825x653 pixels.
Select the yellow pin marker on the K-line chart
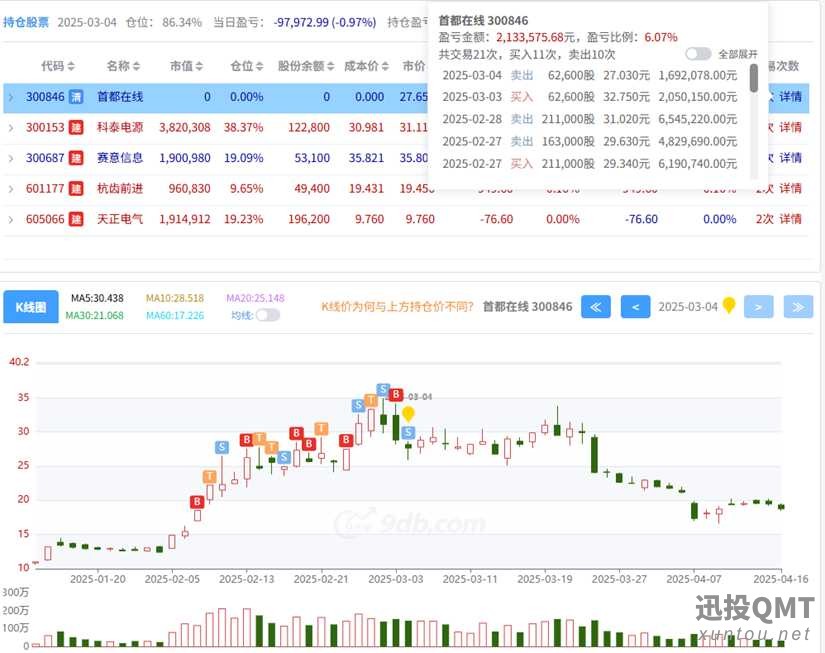click(x=408, y=414)
